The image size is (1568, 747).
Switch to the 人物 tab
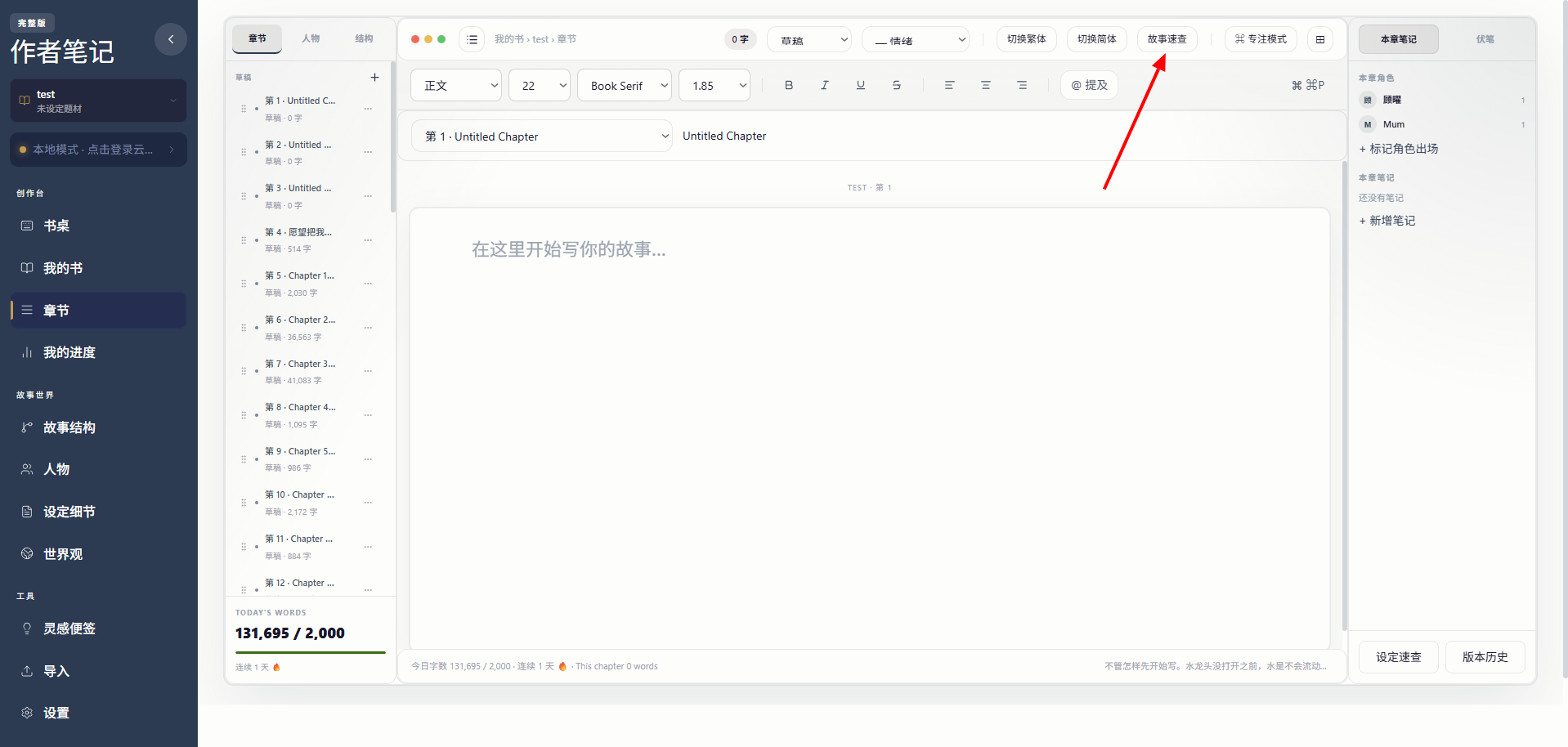pos(311,38)
